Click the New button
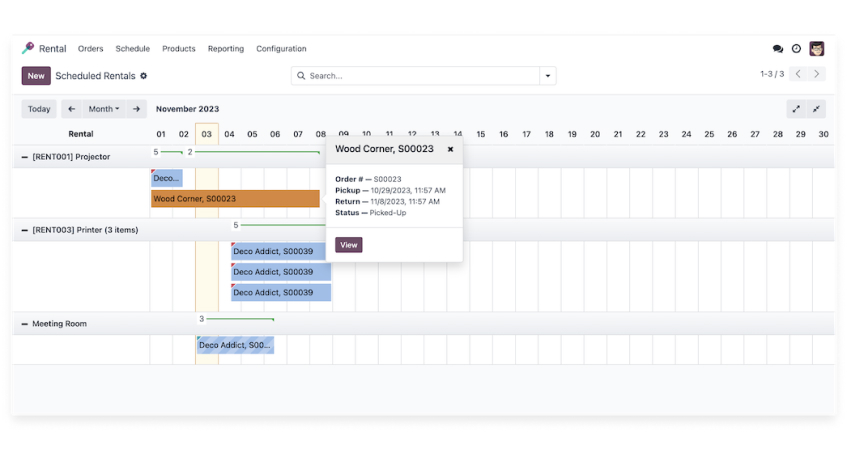 point(36,76)
